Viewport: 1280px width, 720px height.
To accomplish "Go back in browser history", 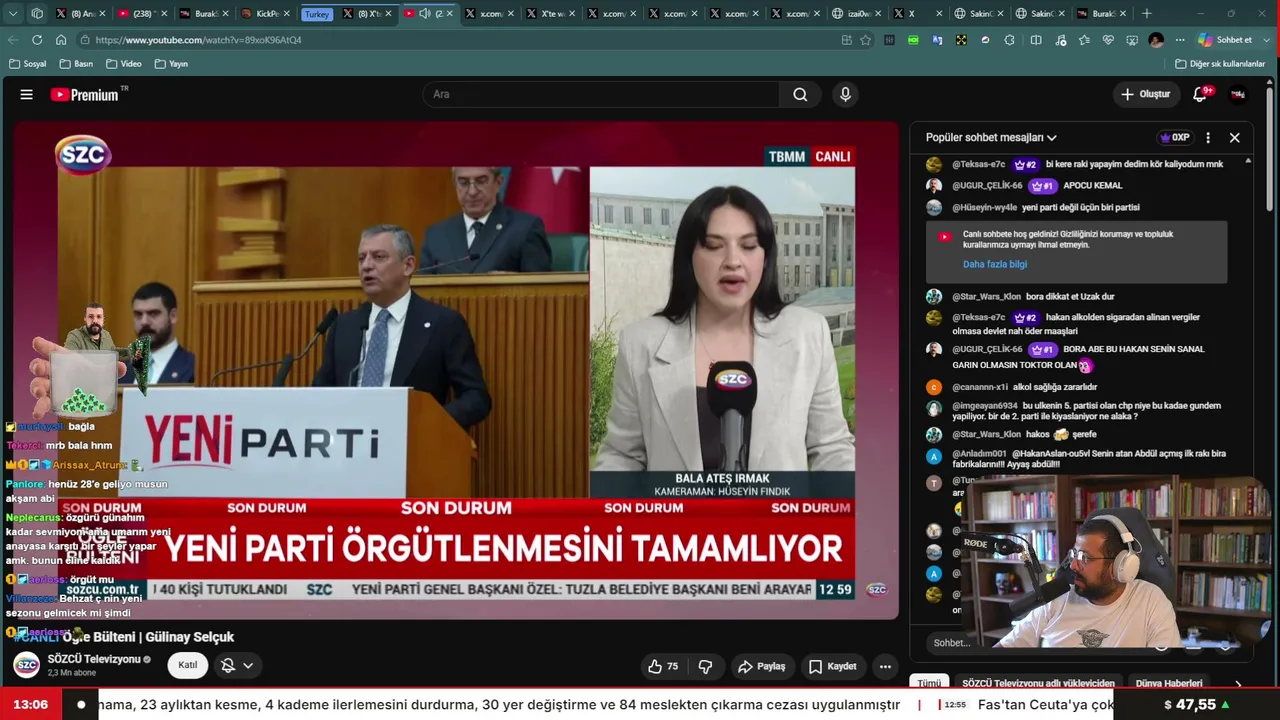I will click(13, 40).
